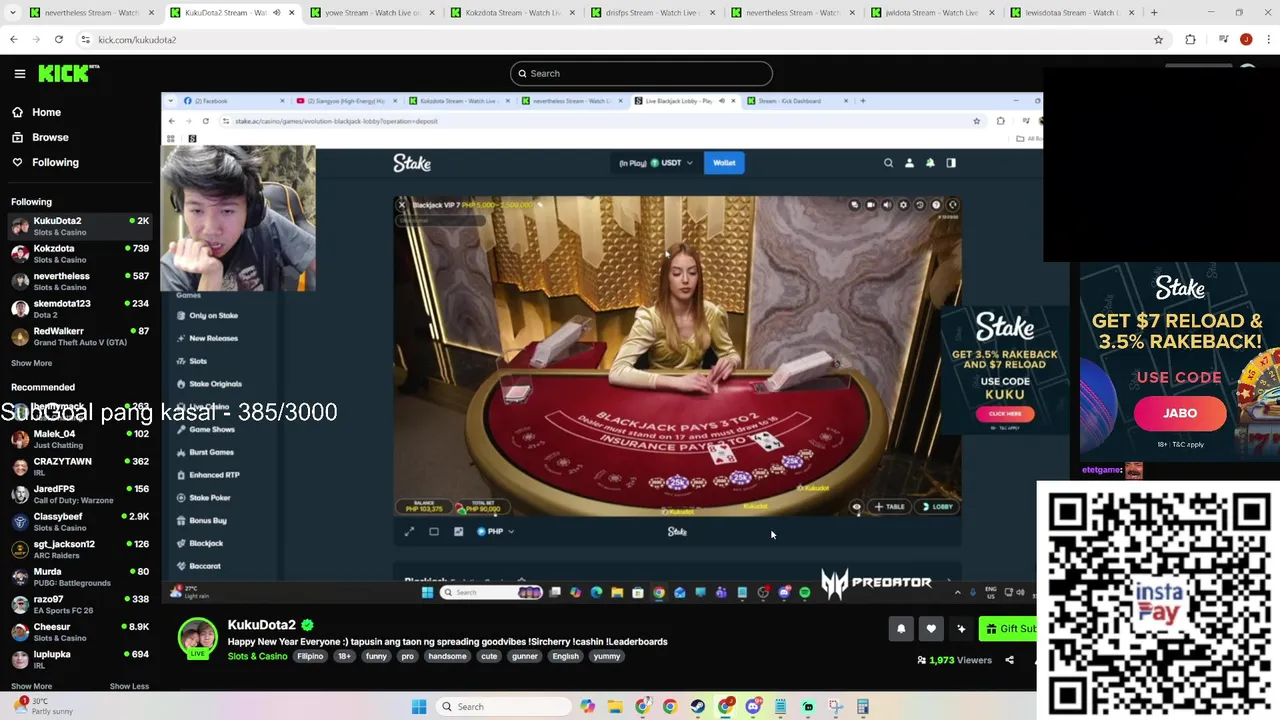
Task: Open Stake user profile icon
Action: [x=909, y=163]
